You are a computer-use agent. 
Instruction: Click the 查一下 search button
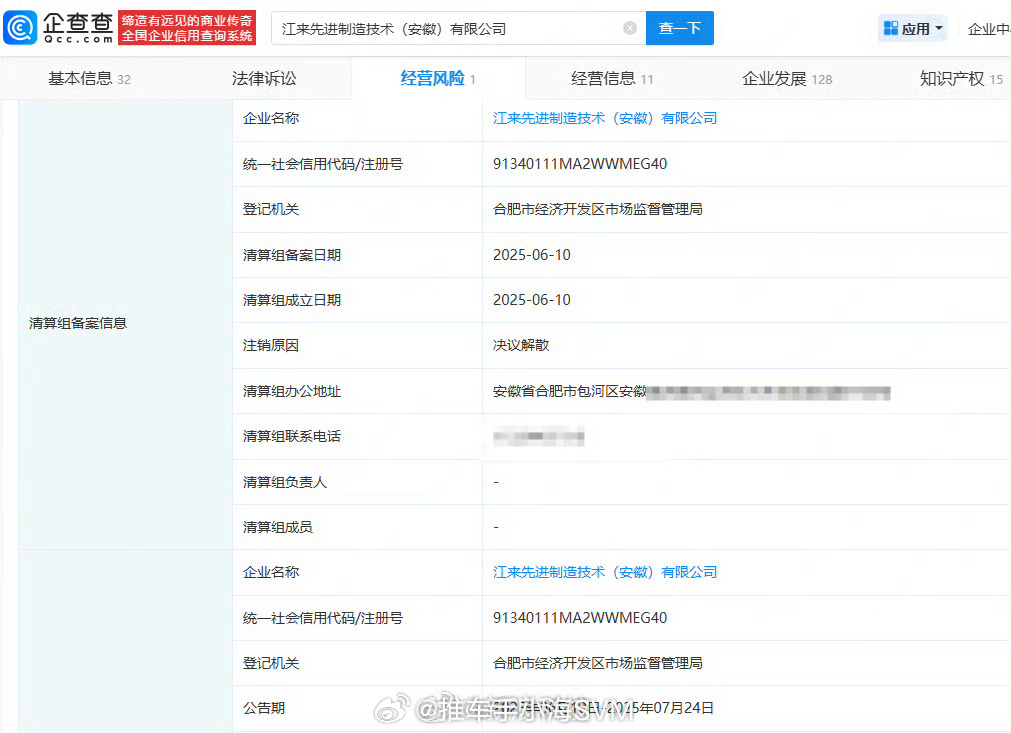pyautogui.click(x=680, y=28)
